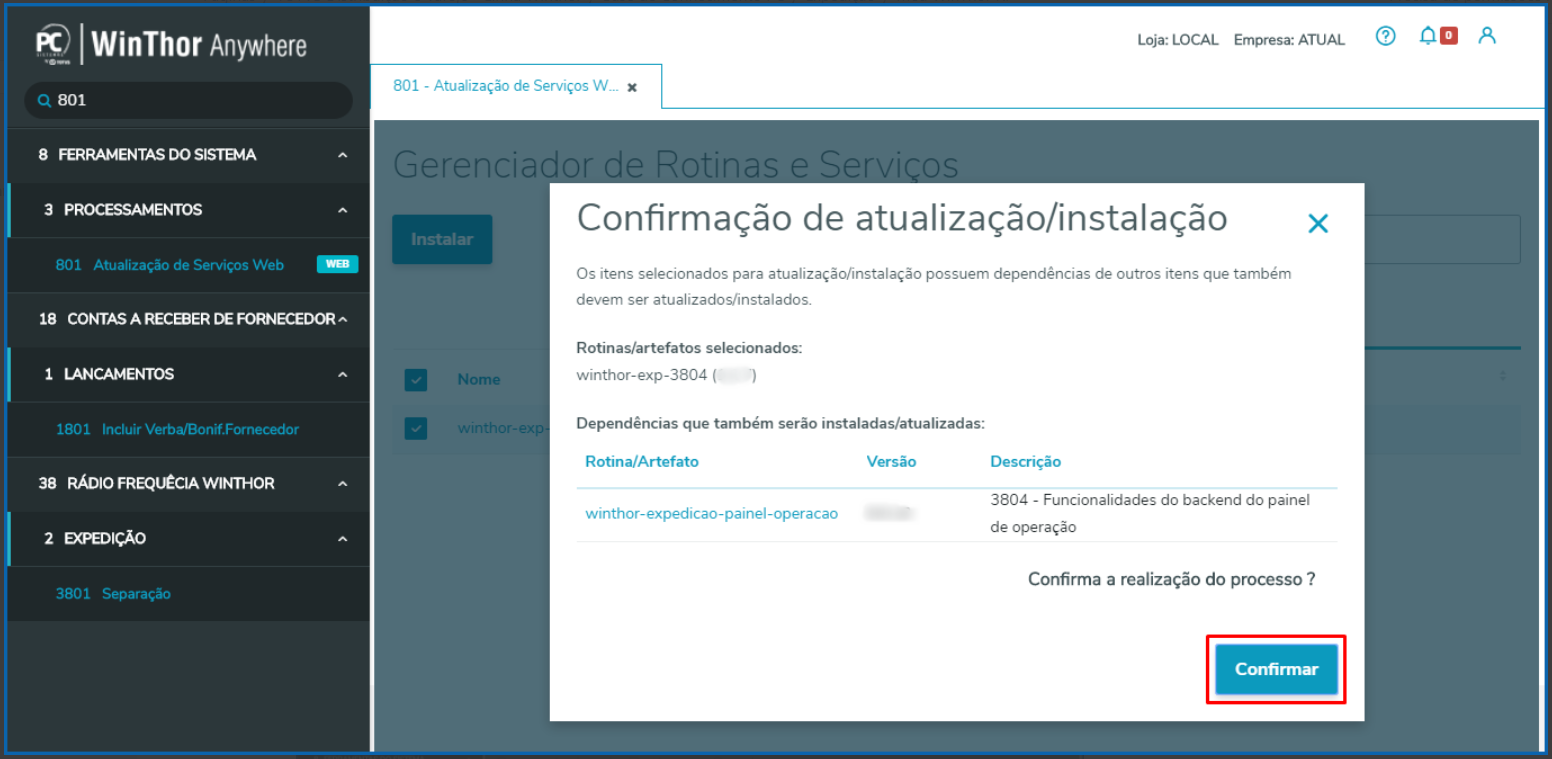This screenshot has width=1552, height=759.
Task: Click the Gerenciador de Rotinas e Serviços heading
Action: tap(675, 165)
